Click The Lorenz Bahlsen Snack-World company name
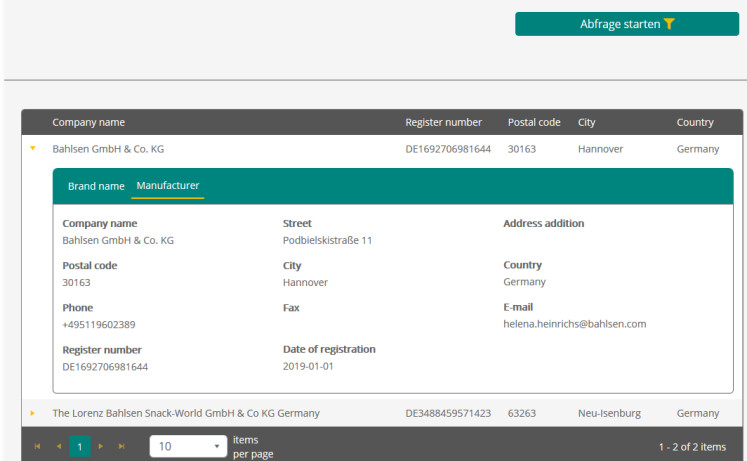This screenshot has height=461, width=747. click(186, 413)
